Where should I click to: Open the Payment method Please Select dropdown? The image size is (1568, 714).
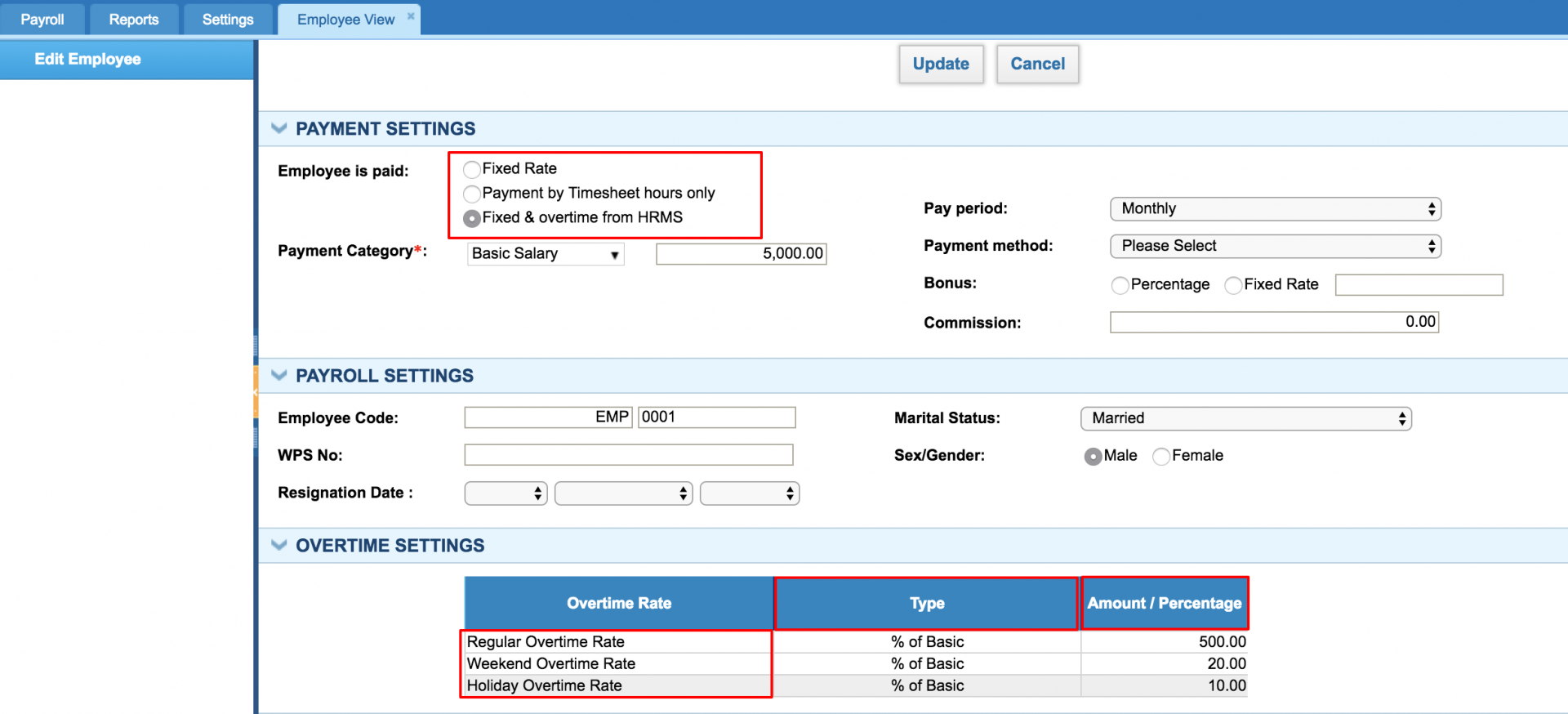click(x=1276, y=246)
